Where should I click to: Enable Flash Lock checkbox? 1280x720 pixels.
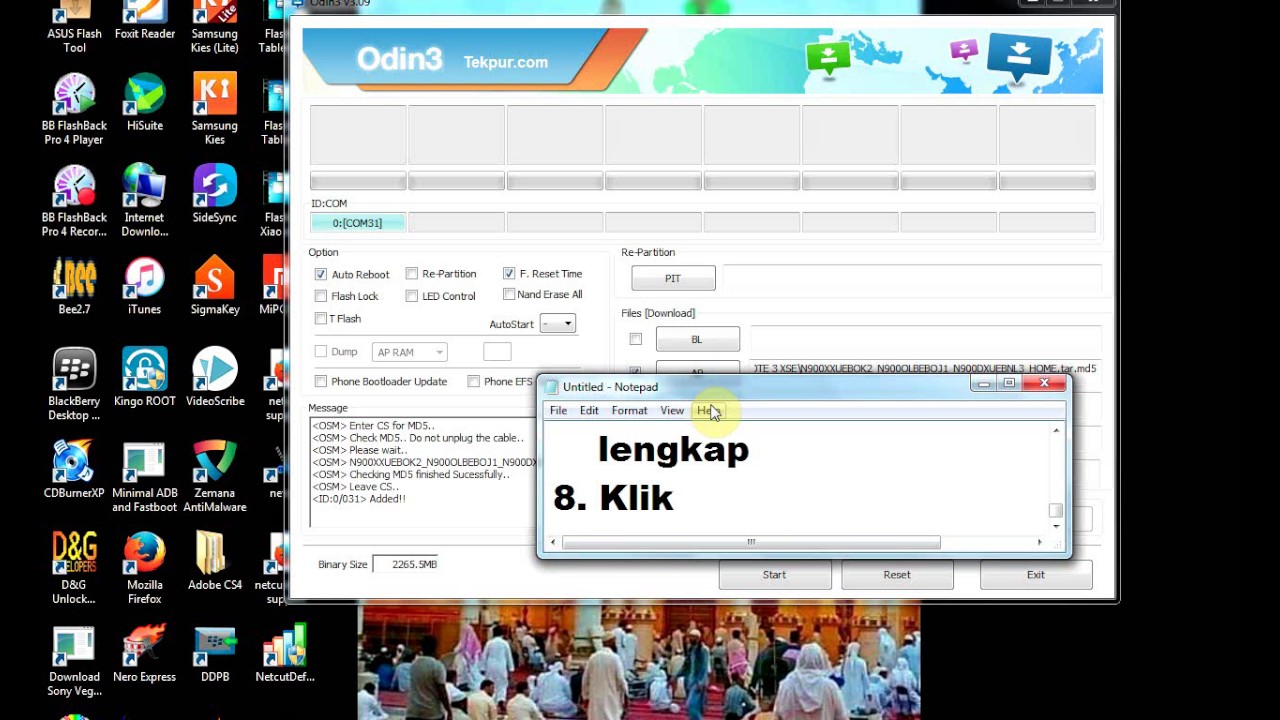(321, 296)
